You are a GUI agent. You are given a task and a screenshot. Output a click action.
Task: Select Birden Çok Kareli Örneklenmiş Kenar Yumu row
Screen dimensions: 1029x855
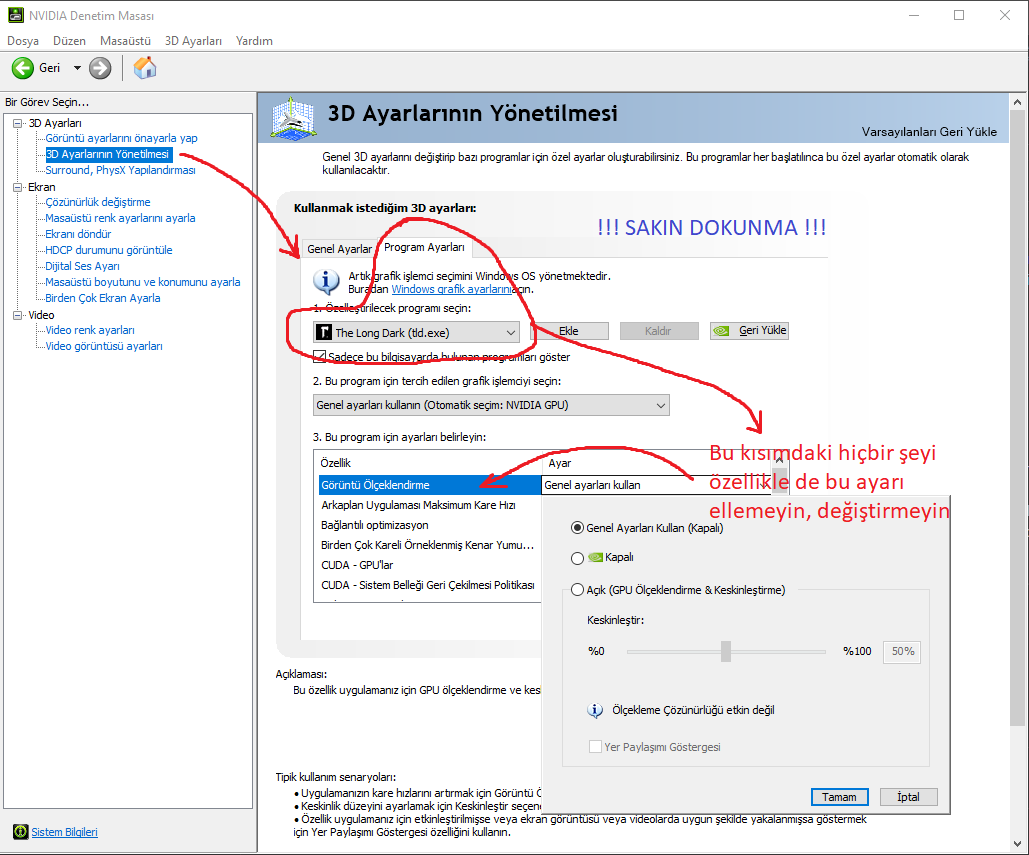click(x=428, y=545)
